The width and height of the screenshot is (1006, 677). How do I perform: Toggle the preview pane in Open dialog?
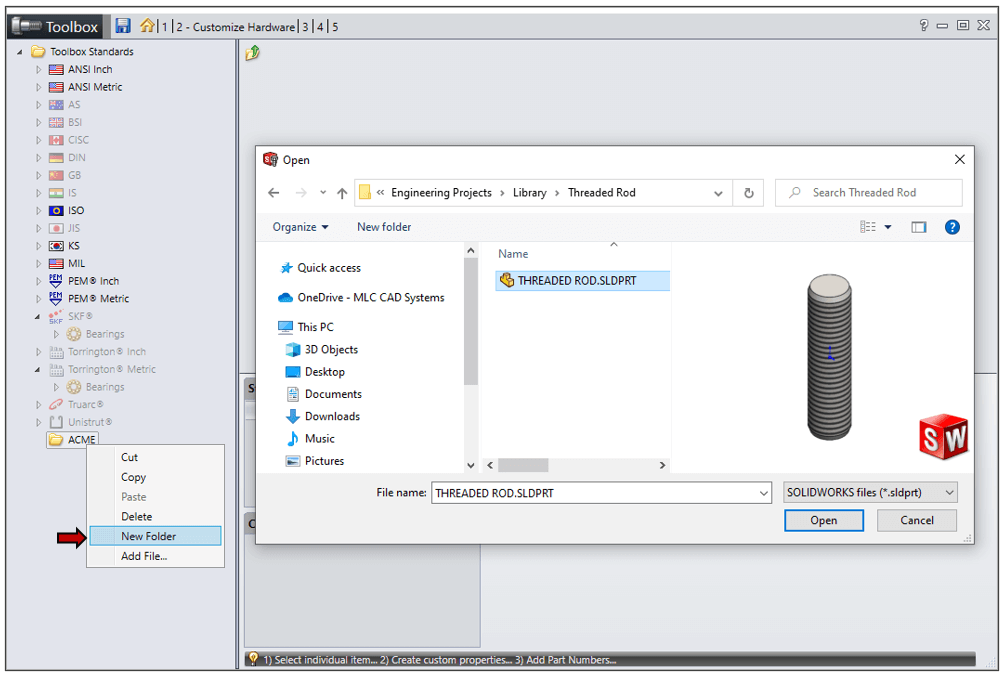(x=919, y=227)
